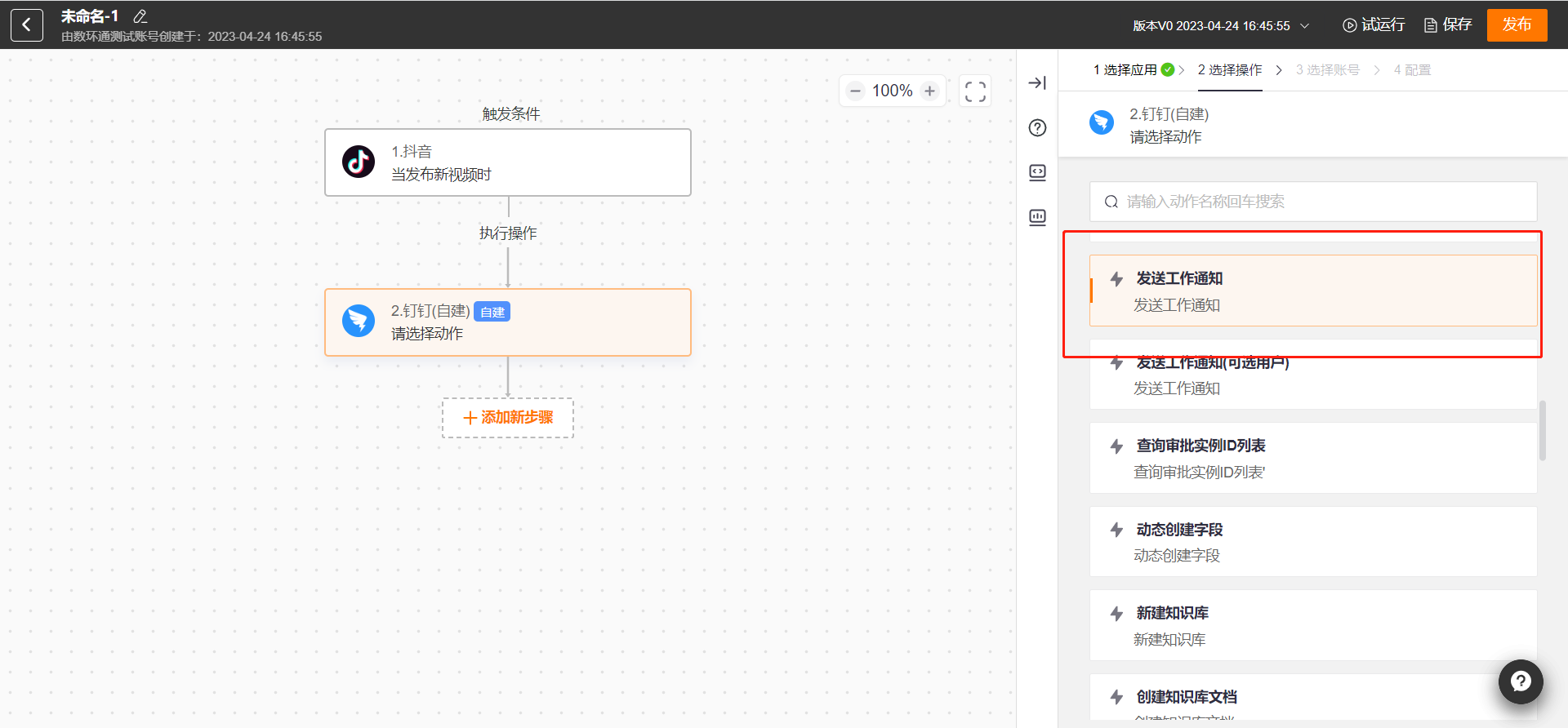Select the 抖音 trigger node
This screenshot has height=728, width=1568.
pos(508,162)
